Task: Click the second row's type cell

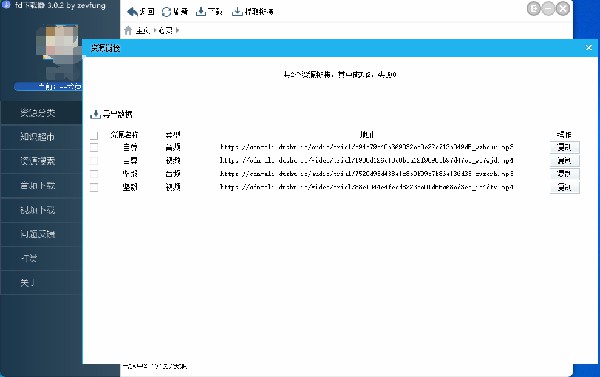Action: 173,161
